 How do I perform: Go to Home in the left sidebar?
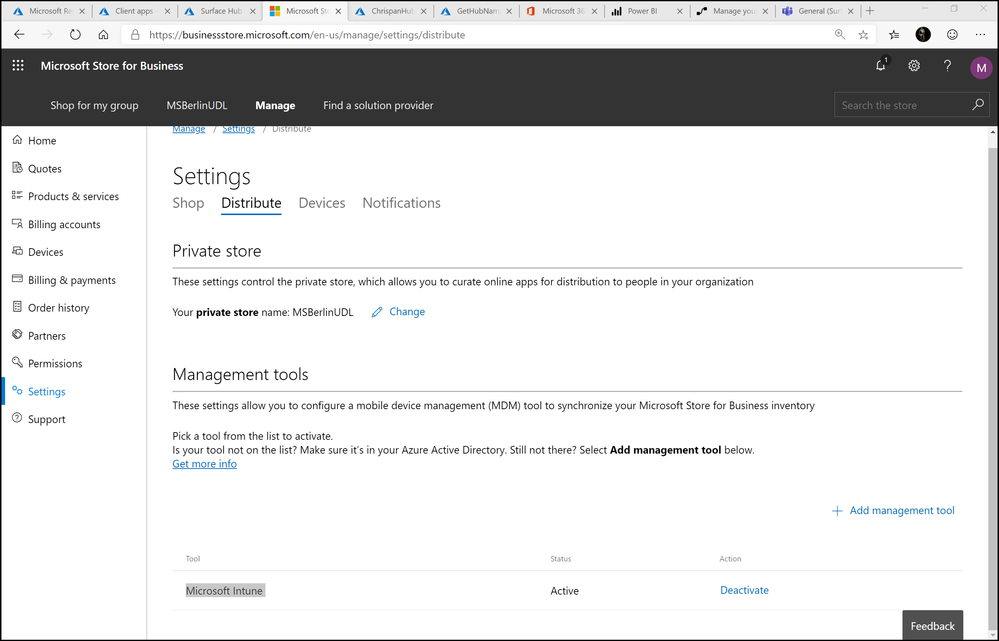click(34, 140)
